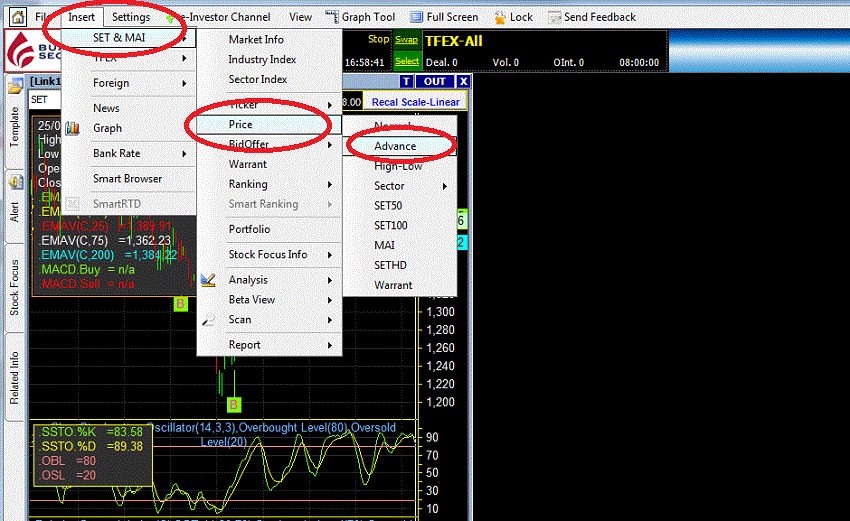The width and height of the screenshot is (850, 521).
Task: Select Advance in Price submenu
Action: pyautogui.click(x=400, y=146)
